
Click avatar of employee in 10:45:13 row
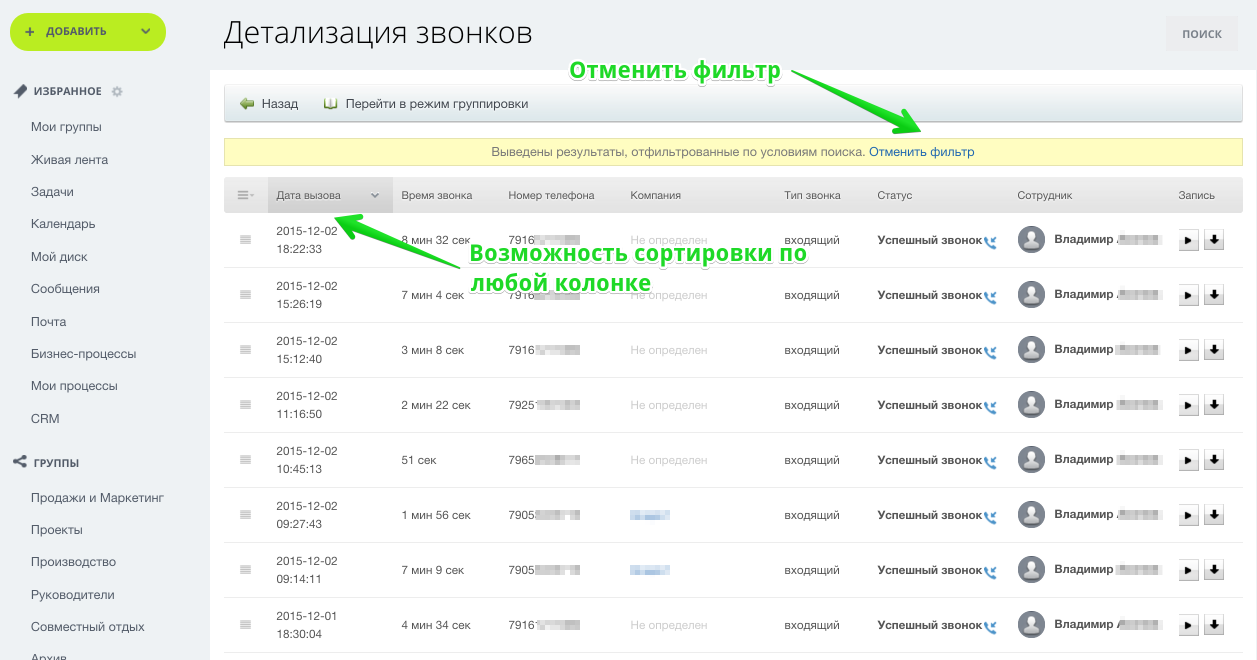pos(1031,460)
